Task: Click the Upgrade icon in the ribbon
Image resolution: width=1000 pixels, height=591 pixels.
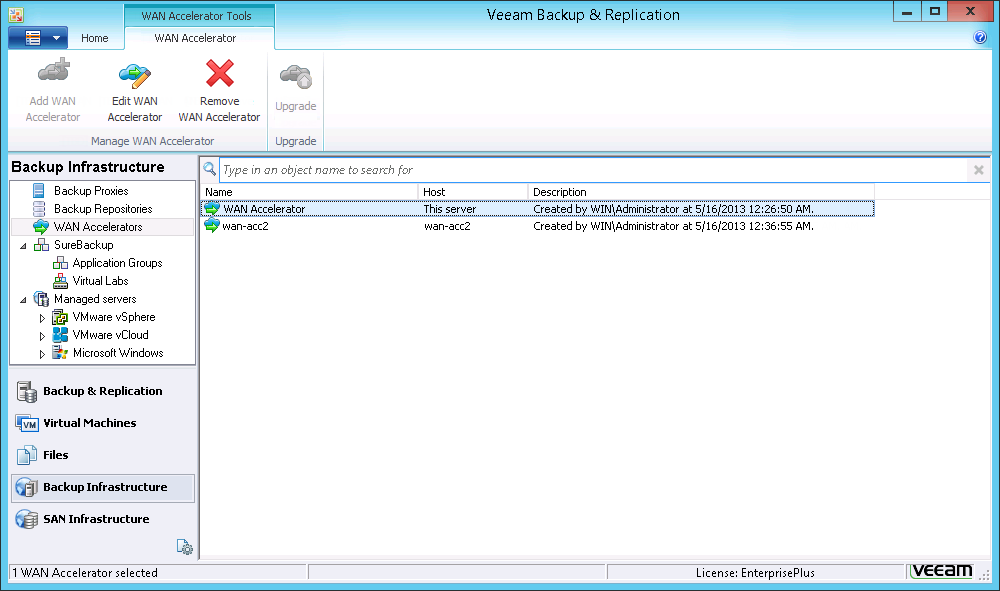Action: [x=295, y=80]
